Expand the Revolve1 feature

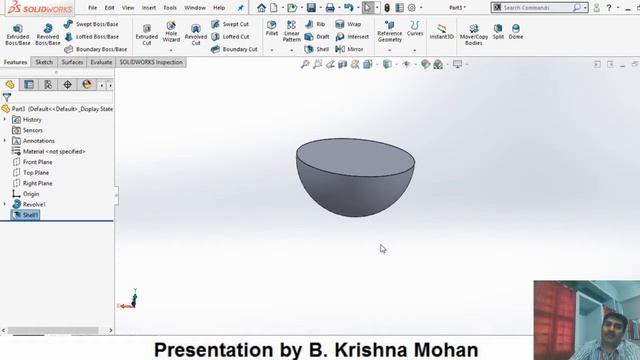(5, 204)
